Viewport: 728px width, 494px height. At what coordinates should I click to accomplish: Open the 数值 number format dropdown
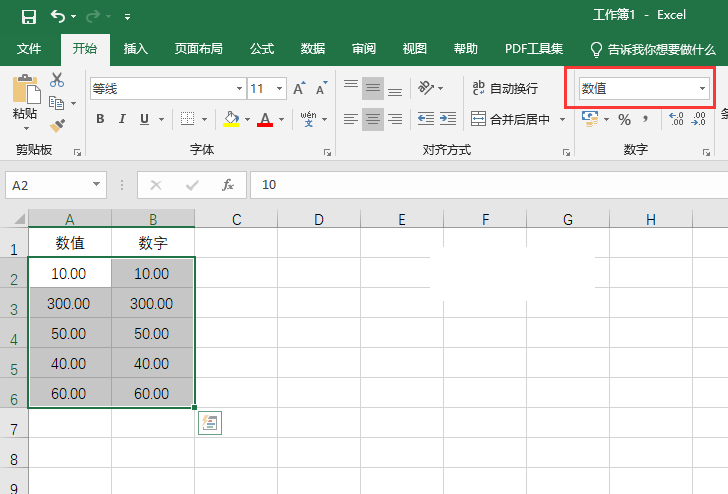point(702,88)
